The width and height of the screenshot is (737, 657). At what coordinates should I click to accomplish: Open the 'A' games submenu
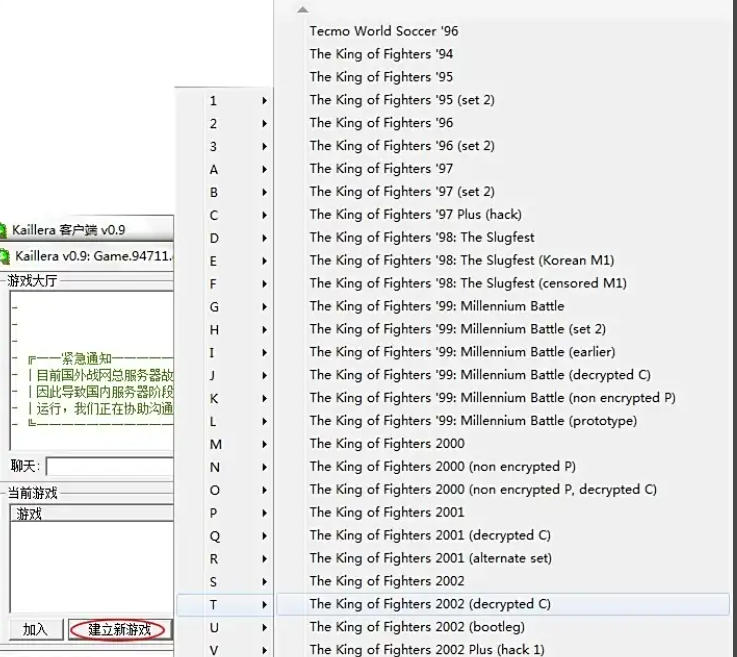(225, 169)
